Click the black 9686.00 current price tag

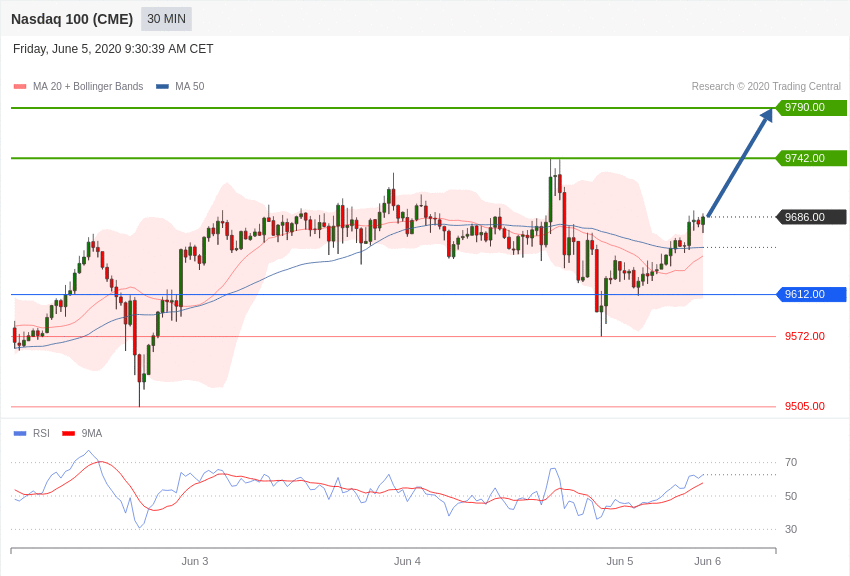point(811,217)
